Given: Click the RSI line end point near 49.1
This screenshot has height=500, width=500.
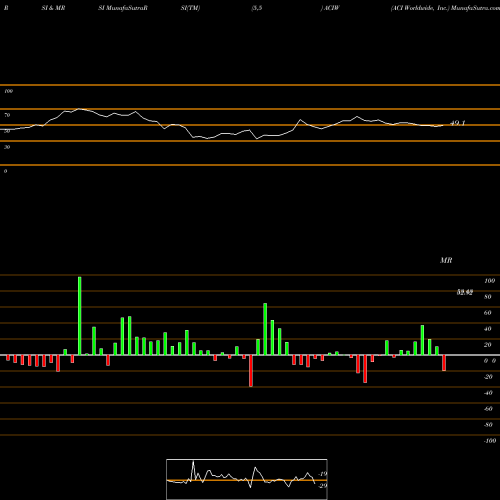Looking at the screenshot, I should (443, 125).
